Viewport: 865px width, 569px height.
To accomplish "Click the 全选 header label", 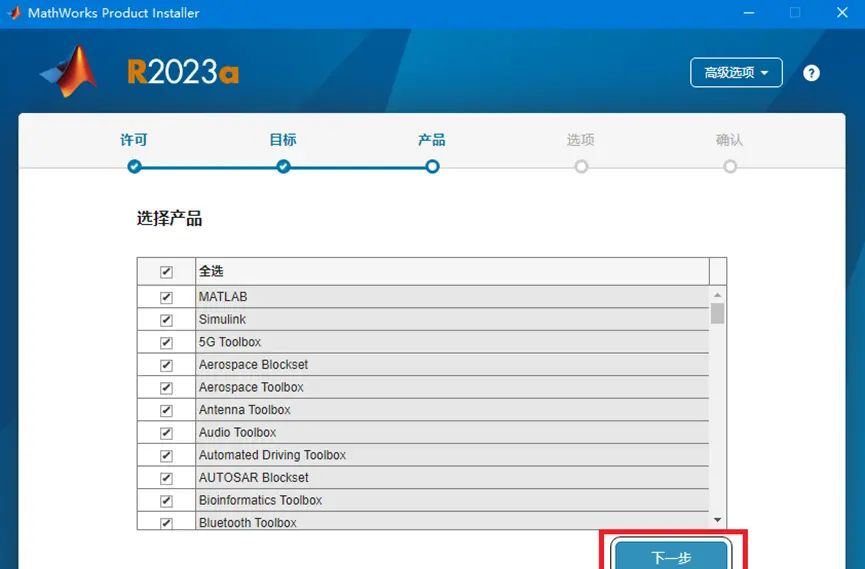I will 211,271.
